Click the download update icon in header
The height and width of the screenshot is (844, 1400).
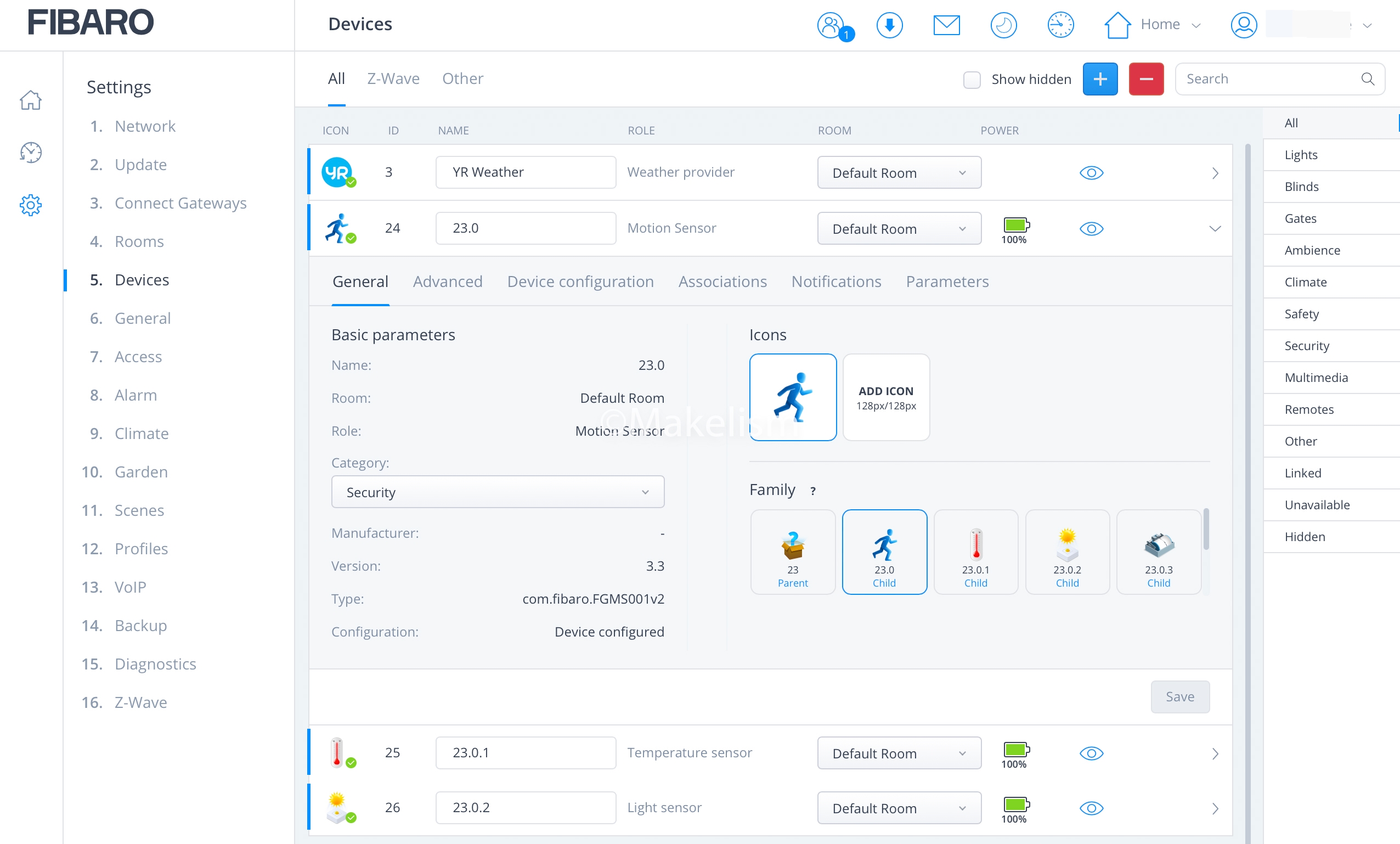click(x=889, y=25)
